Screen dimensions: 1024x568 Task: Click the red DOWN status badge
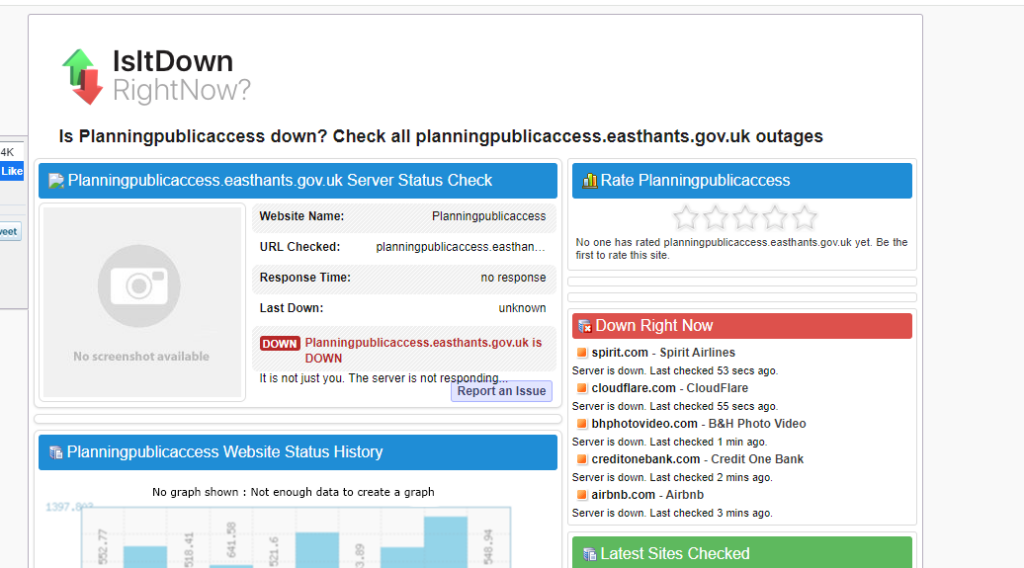point(280,343)
